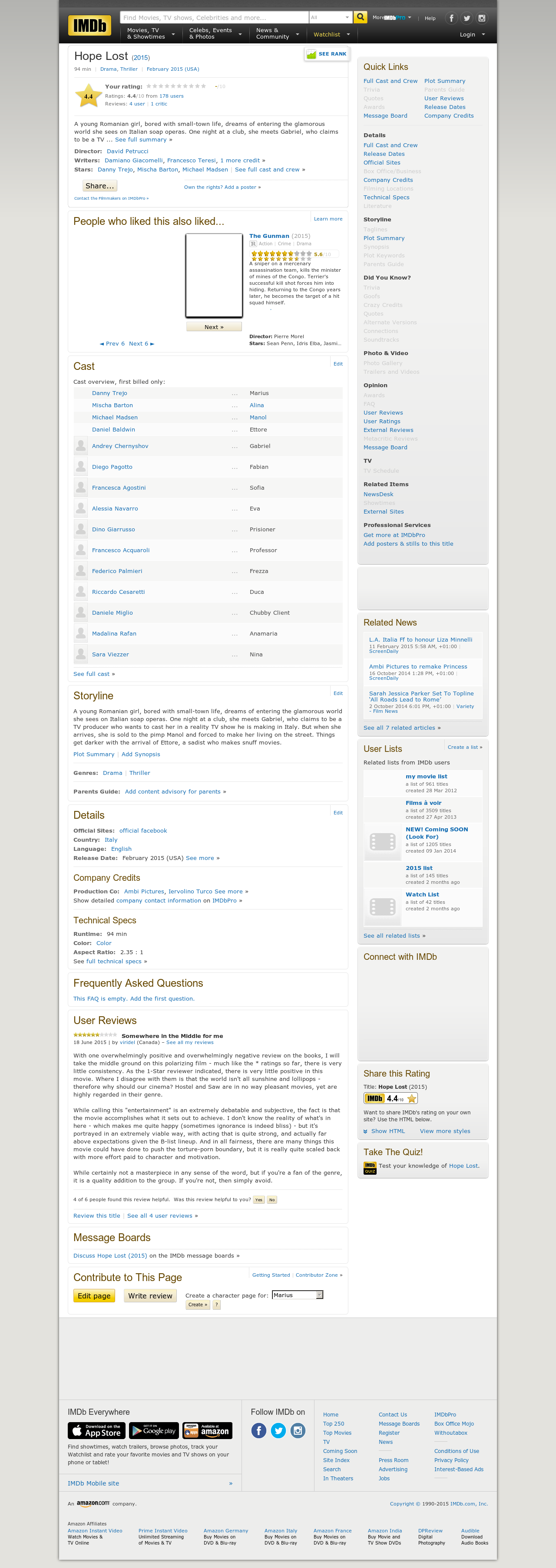Screen dimensions: 556x1568
Task: Click the Google Play badge
Action: coord(154,1430)
